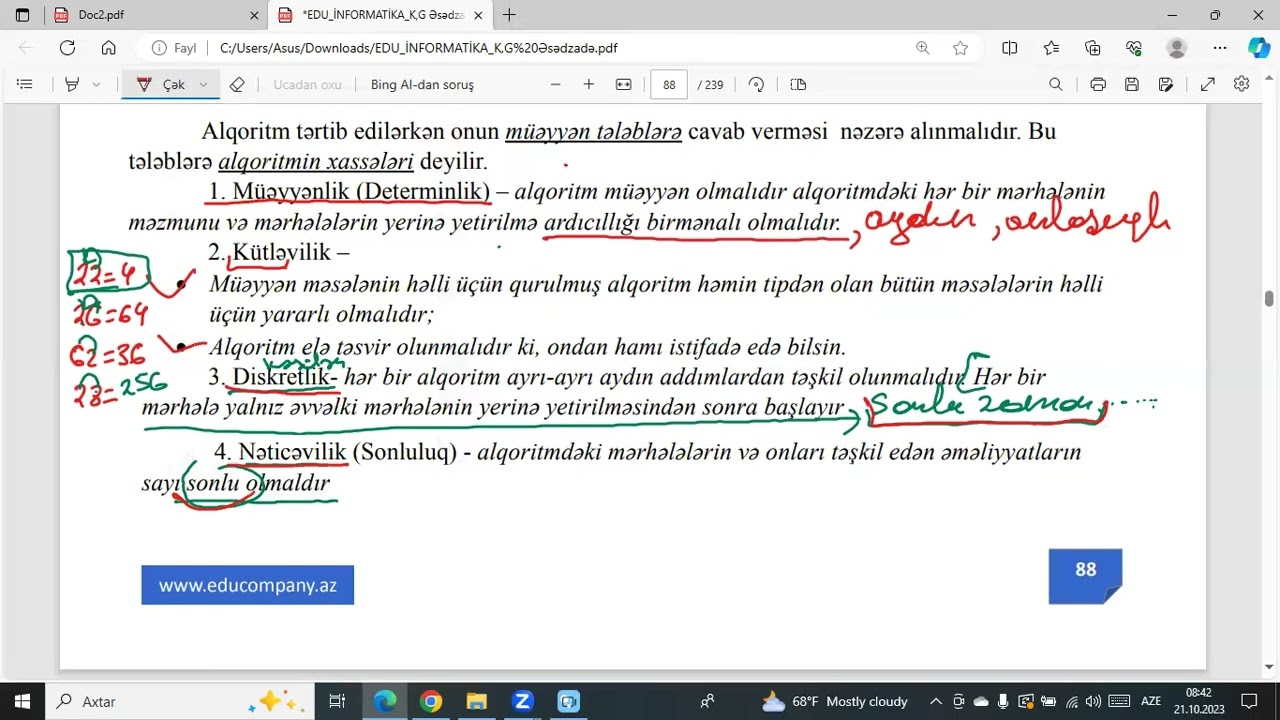Image resolution: width=1280 pixels, height=720 pixels.
Task: Select the highlight tool in PDF toolbar
Action: (x=71, y=85)
